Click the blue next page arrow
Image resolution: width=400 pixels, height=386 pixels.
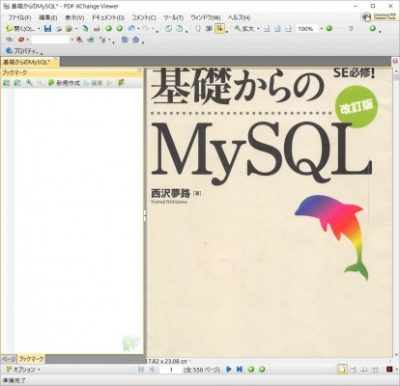(x=229, y=369)
